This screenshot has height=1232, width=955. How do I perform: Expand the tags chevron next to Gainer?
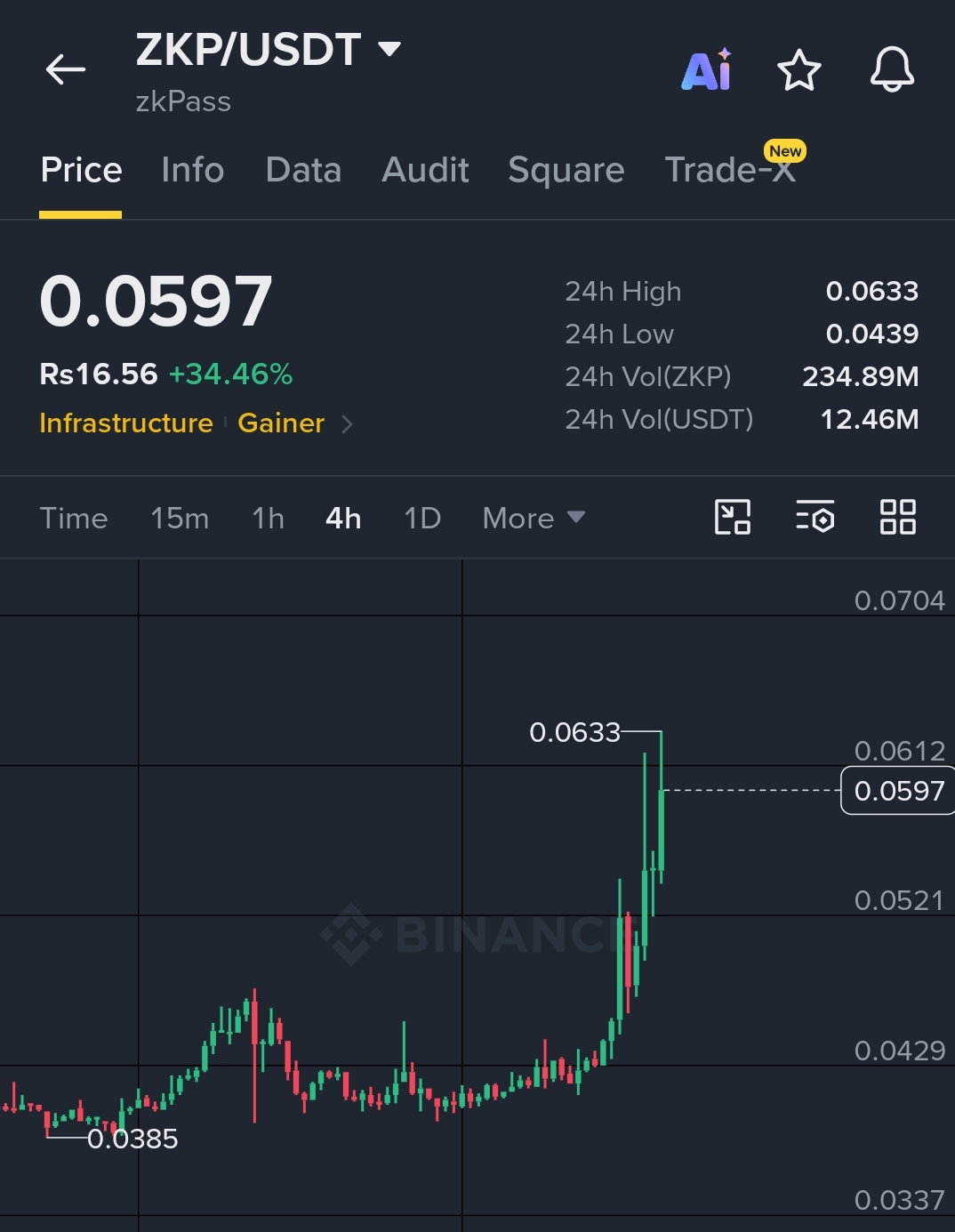coord(347,424)
